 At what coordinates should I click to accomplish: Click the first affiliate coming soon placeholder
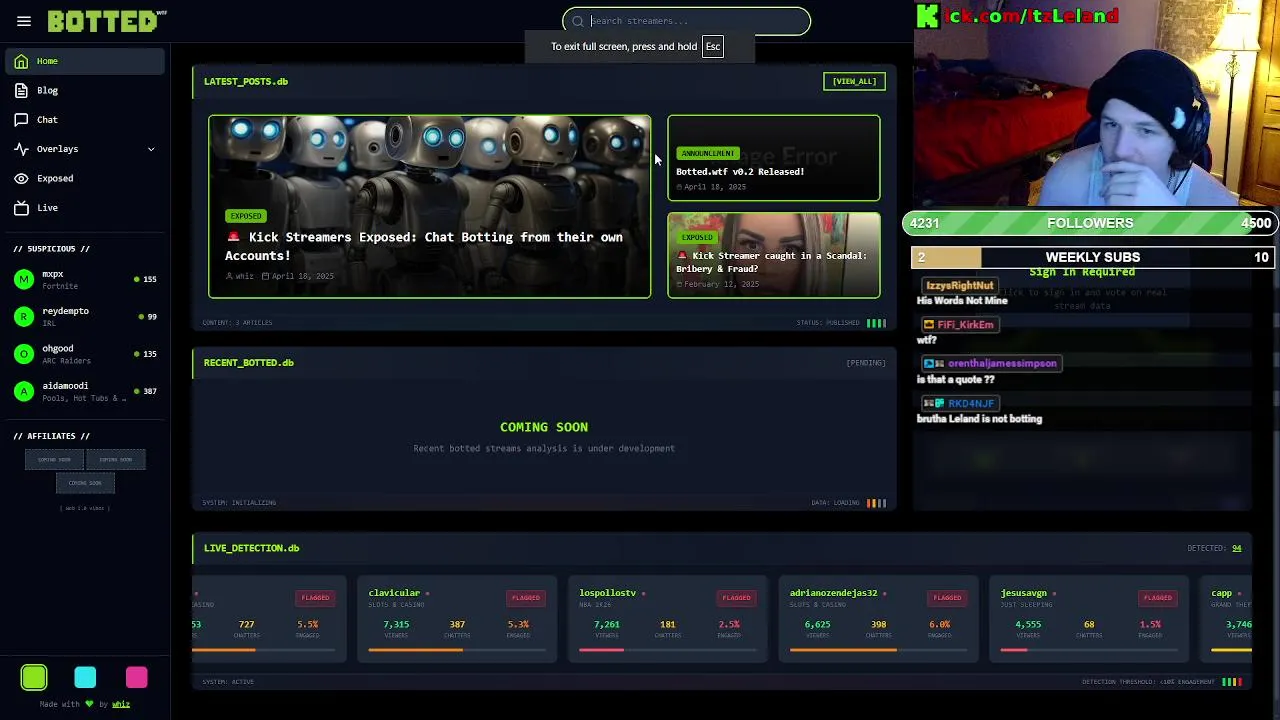[55, 460]
